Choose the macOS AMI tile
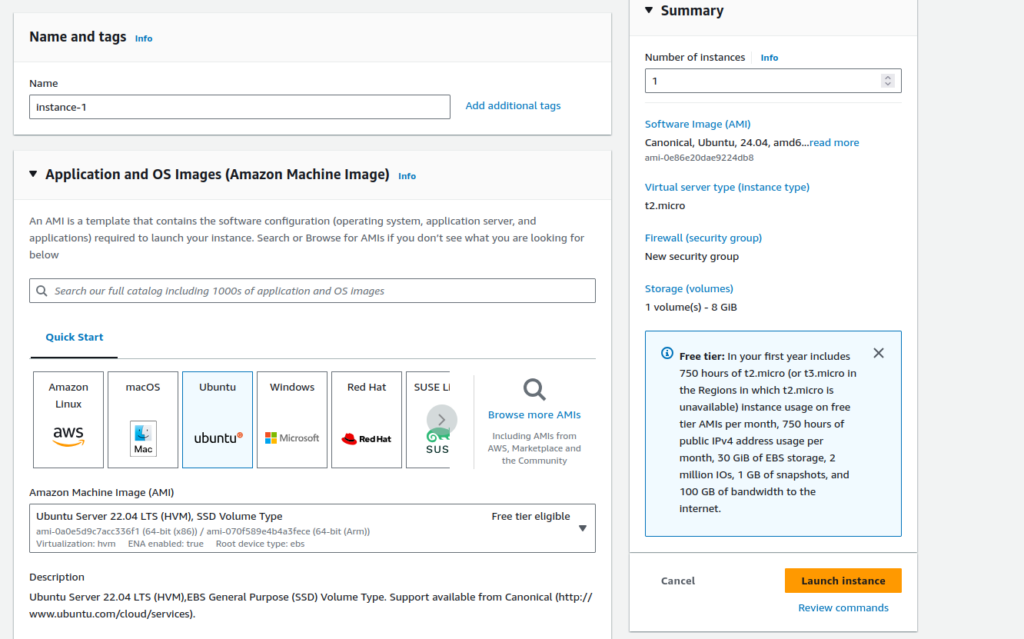 [143, 419]
